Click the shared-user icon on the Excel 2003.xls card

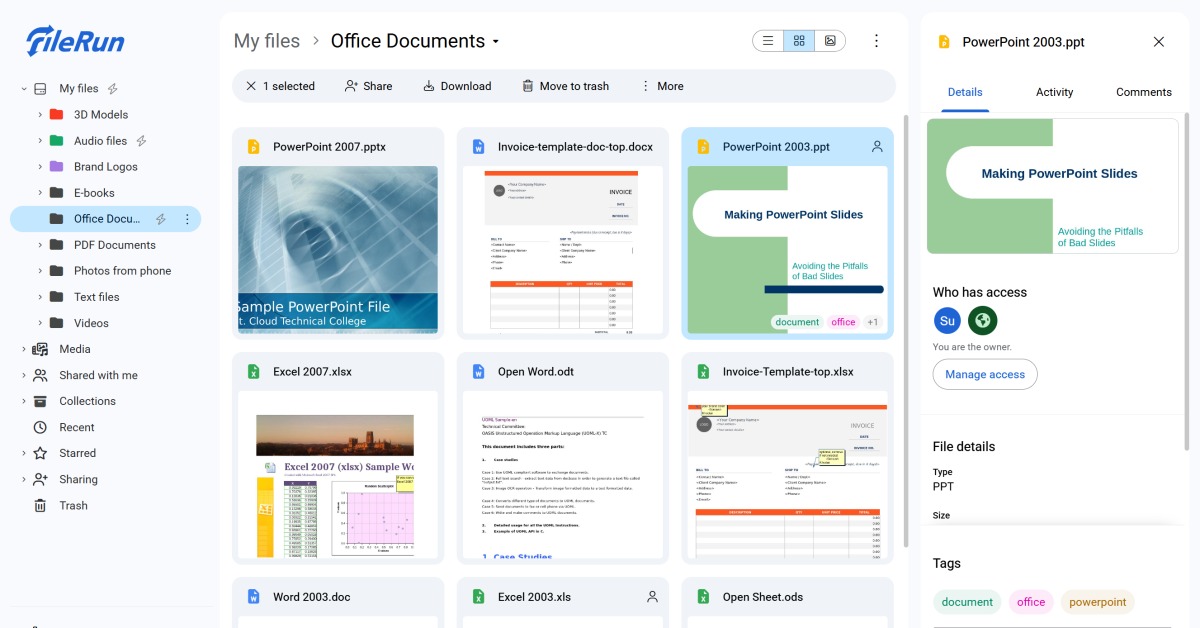tap(652, 597)
